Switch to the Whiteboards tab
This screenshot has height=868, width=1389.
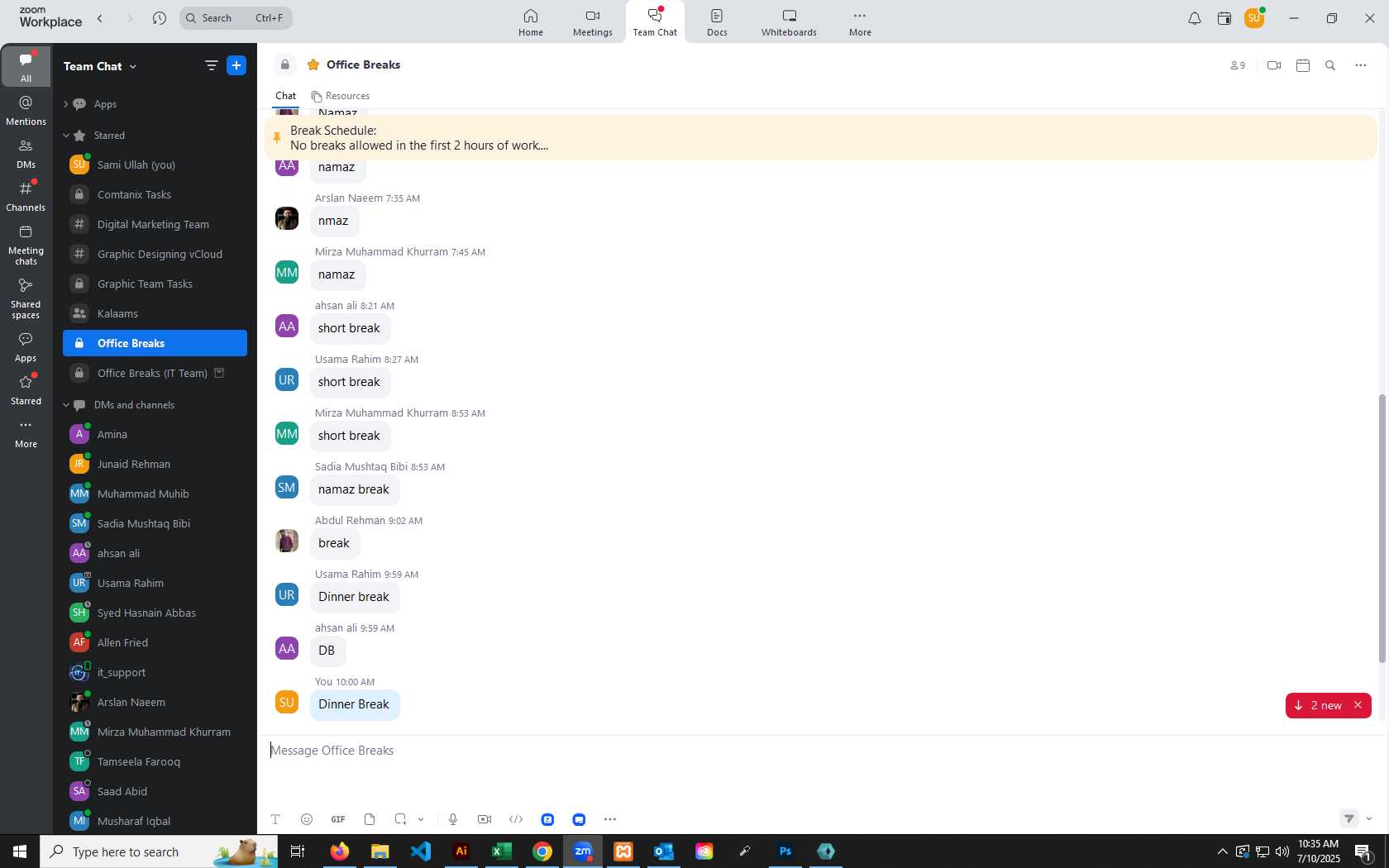point(789,22)
